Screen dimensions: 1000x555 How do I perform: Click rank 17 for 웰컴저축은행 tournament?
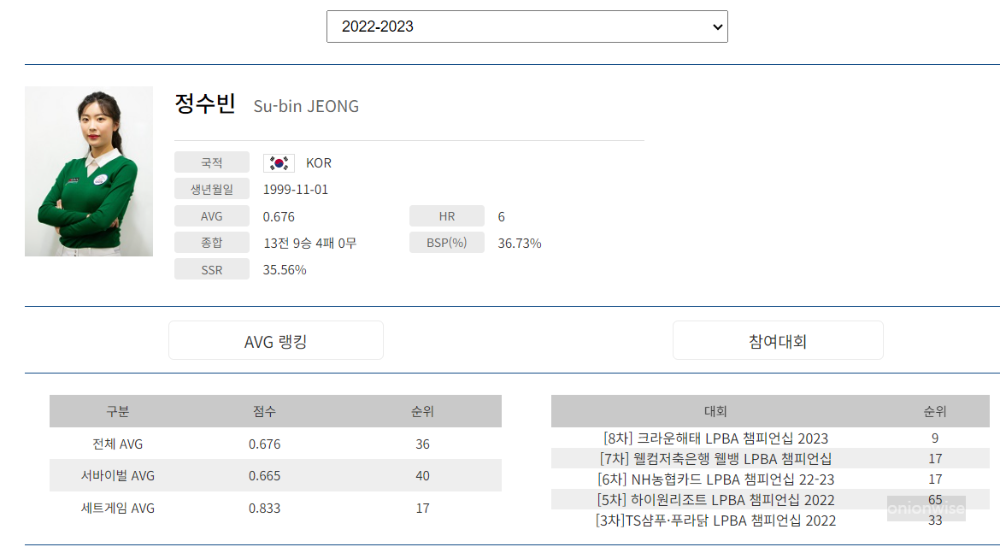tap(935, 459)
